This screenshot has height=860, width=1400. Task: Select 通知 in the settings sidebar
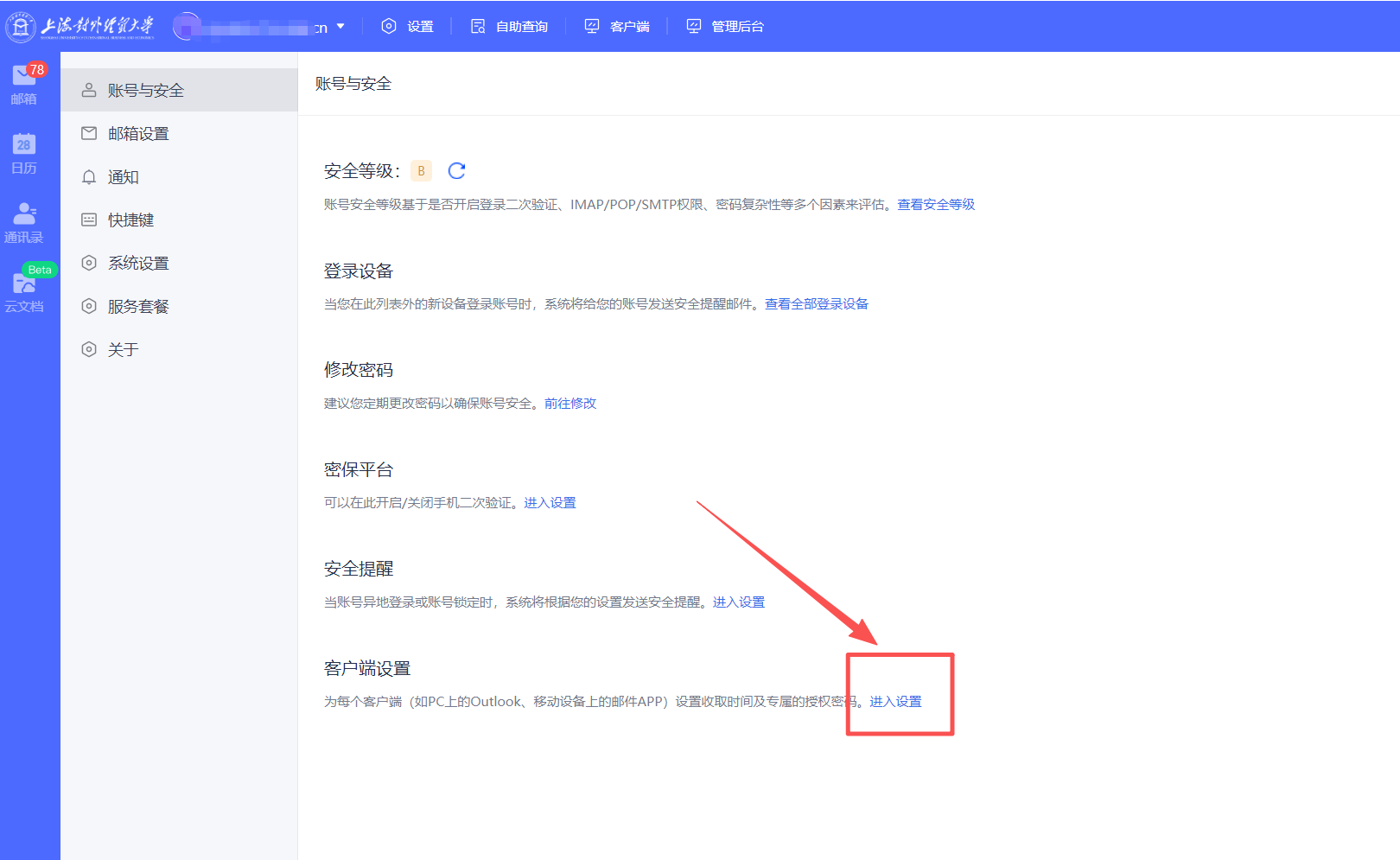(123, 177)
